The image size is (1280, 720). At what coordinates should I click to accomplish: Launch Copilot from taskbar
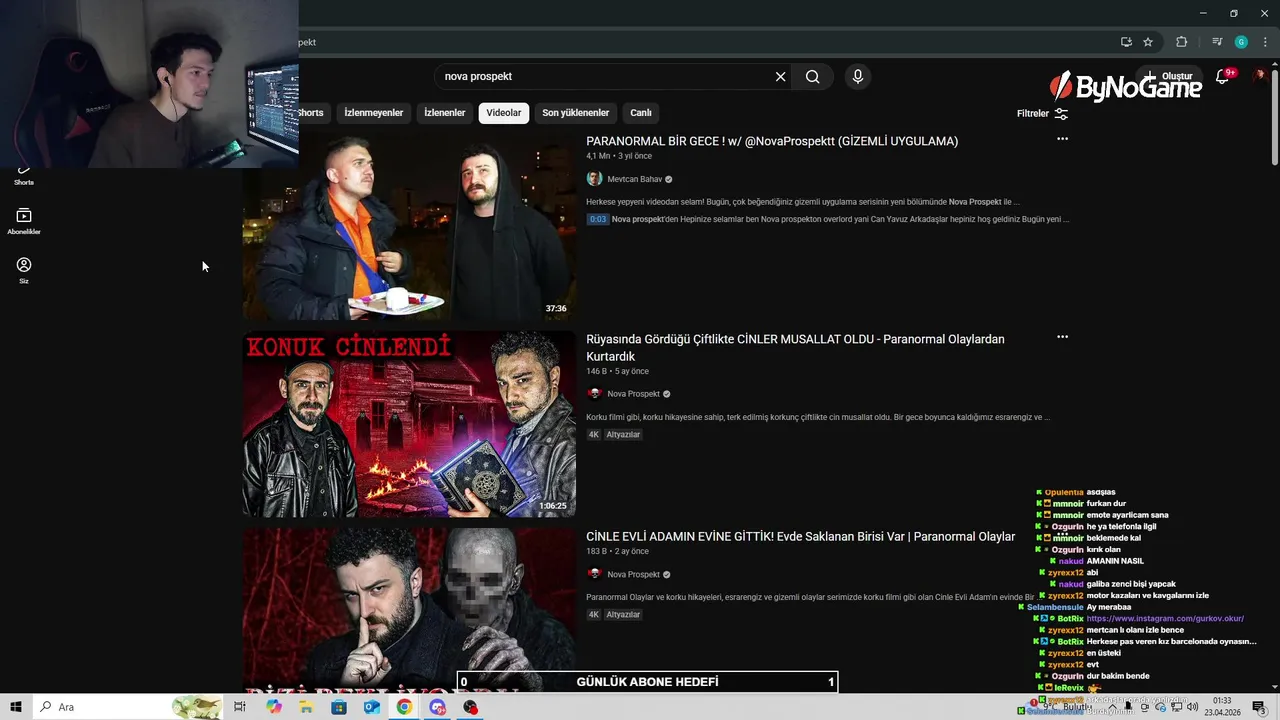point(274,707)
